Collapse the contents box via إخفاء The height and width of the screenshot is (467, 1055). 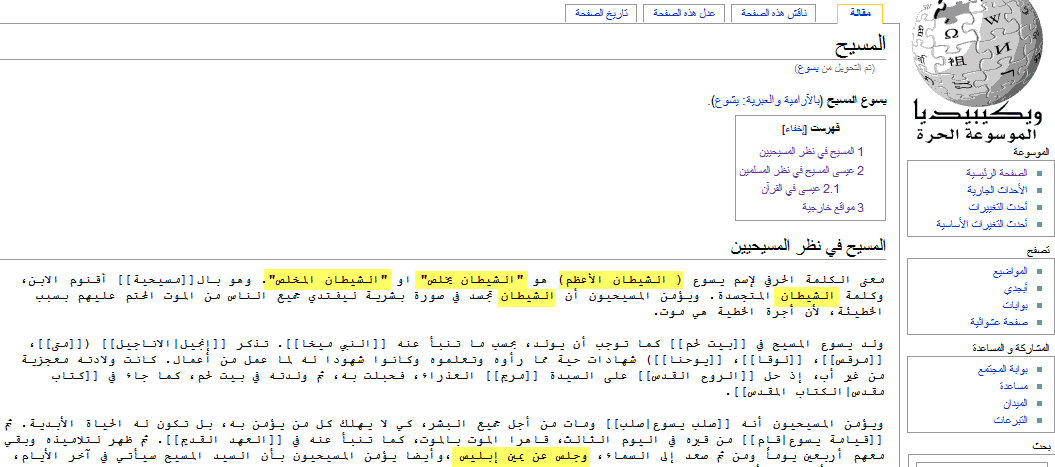(x=795, y=129)
